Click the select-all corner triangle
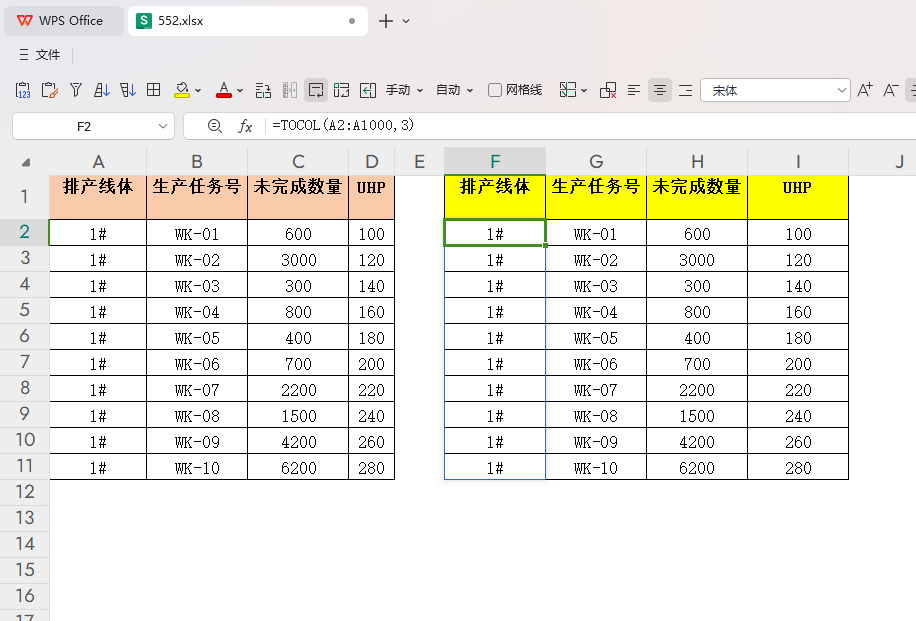This screenshot has width=916, height=621. [26, 162]
